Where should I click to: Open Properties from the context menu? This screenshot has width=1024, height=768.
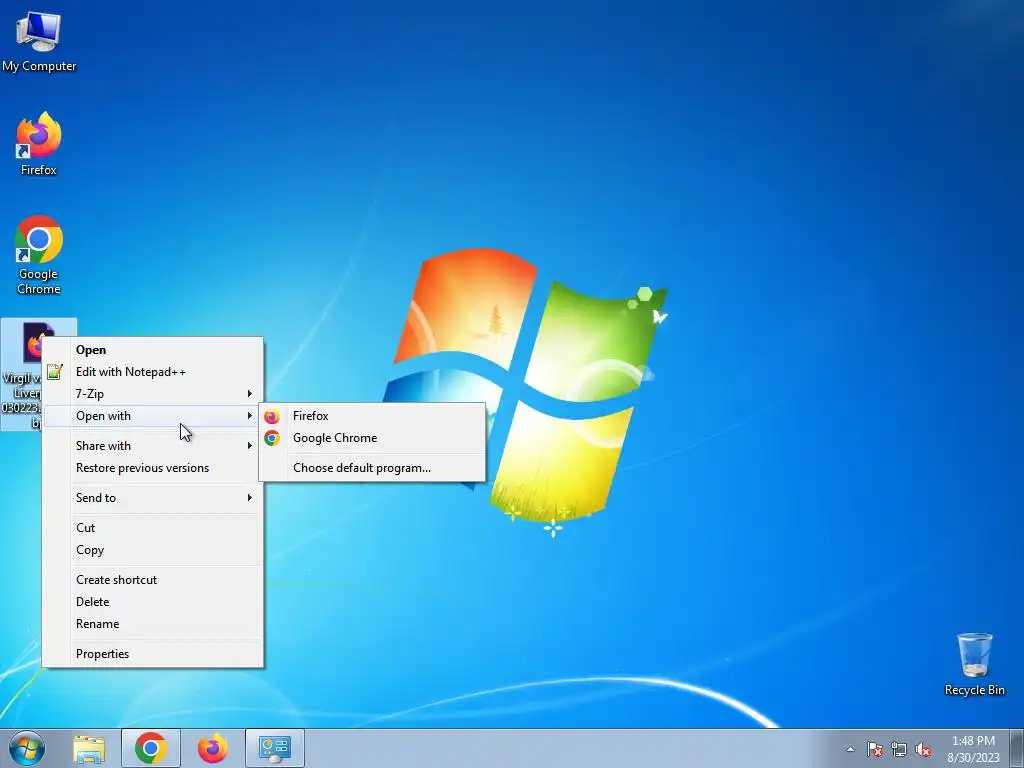pyautogui.click(x=153, y=654)
